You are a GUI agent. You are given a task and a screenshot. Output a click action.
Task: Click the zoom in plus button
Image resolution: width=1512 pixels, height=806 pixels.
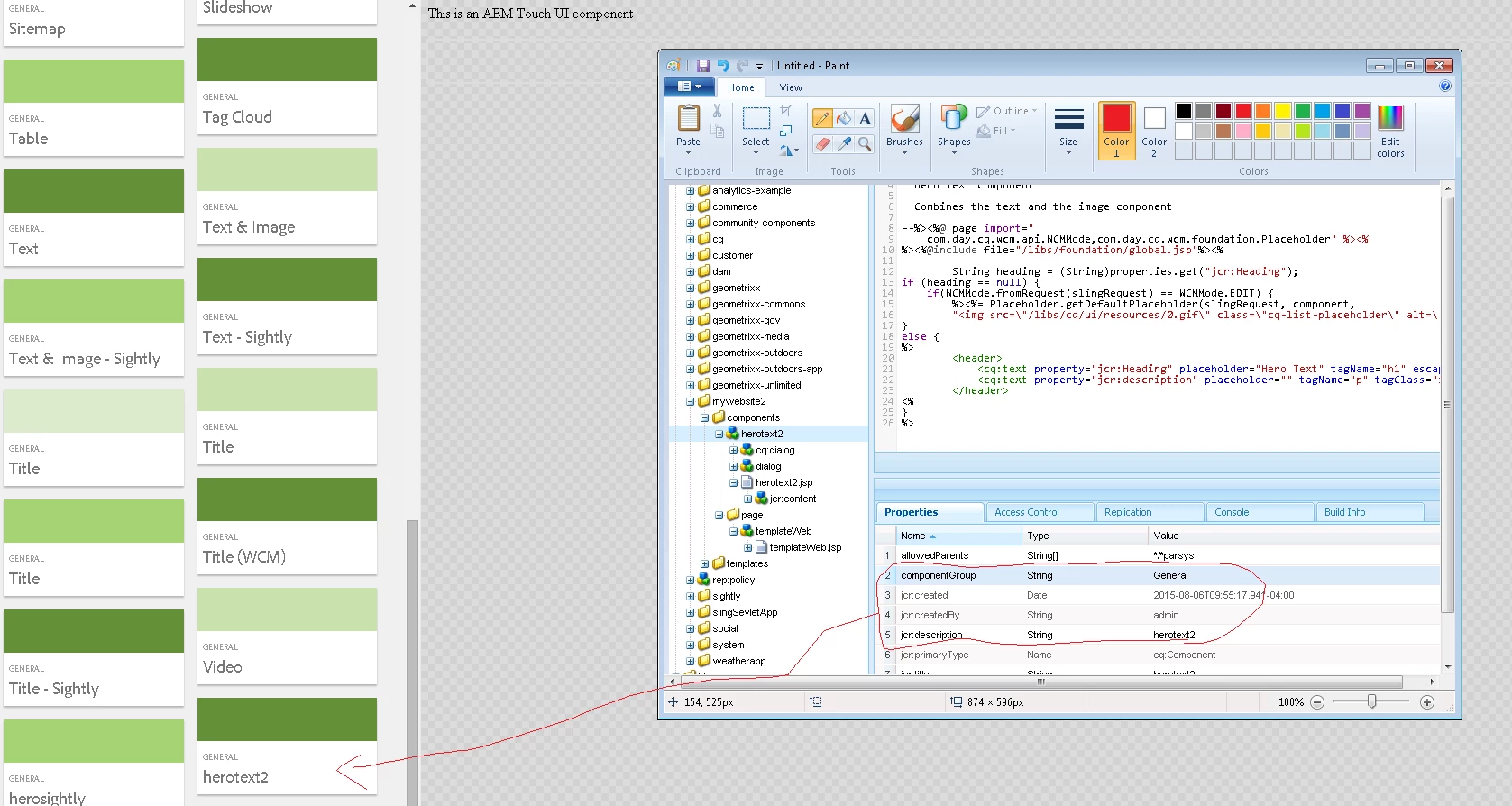point(1427,702)
